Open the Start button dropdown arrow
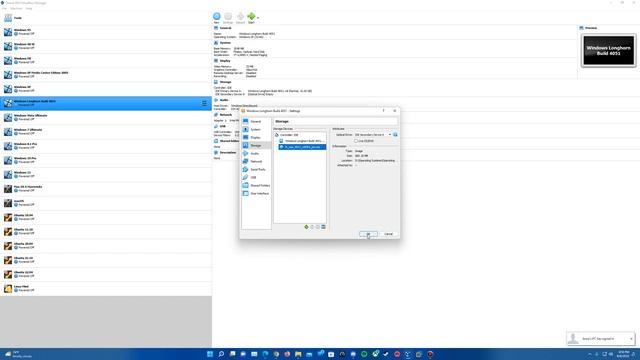This screenshot has height=360, width=640. pyautogui.click(x=258, y=18)
